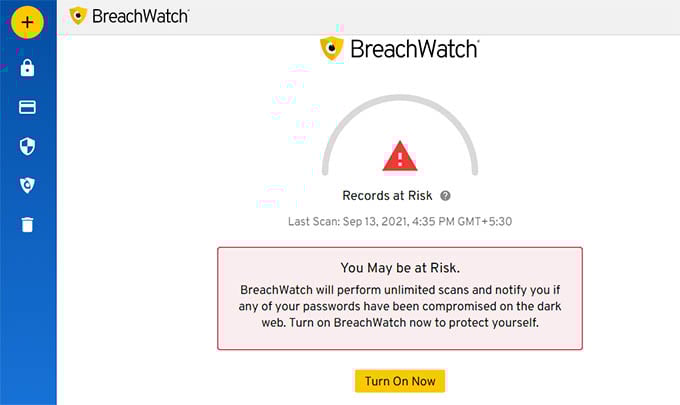Click the gray risk gauge arc
This screenshot has width=680, height=405.
coord(400,100)
